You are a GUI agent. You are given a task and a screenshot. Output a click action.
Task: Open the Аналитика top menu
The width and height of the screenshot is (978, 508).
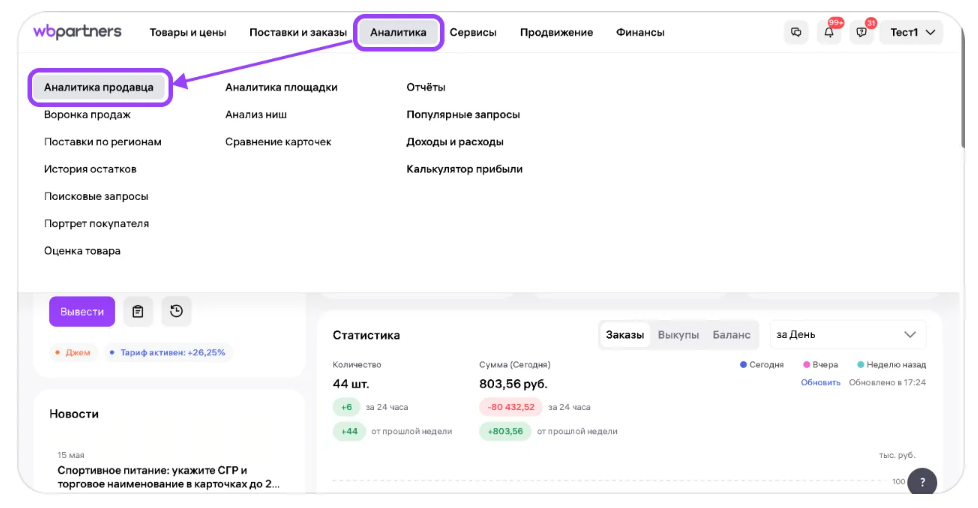398,32
